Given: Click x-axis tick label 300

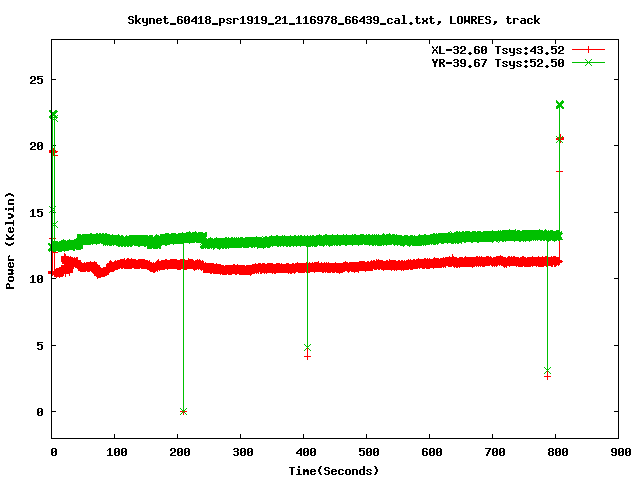Looking at the screenshot, I should pos(243,452).
